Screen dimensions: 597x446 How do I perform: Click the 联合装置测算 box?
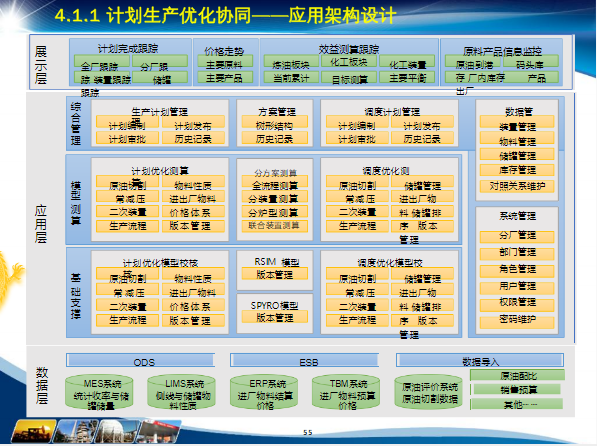(275, 226)
